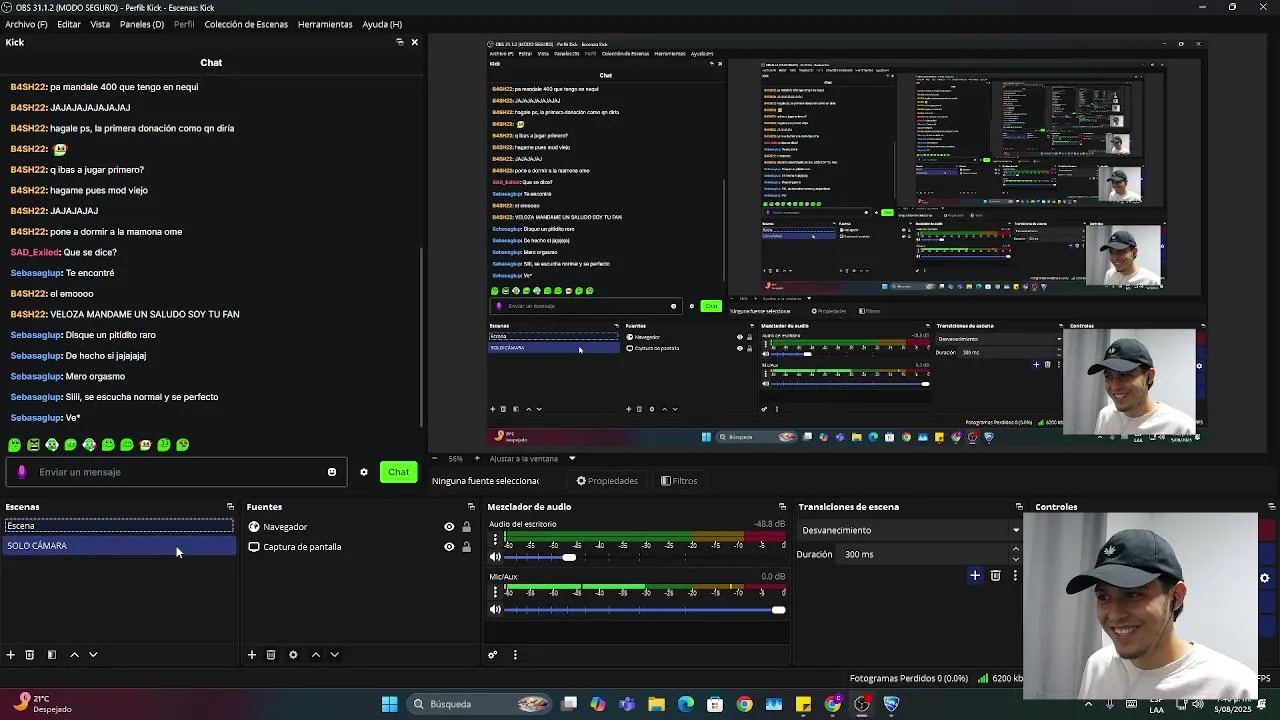Add a new scene with plus icon

(x=11, y=655)
